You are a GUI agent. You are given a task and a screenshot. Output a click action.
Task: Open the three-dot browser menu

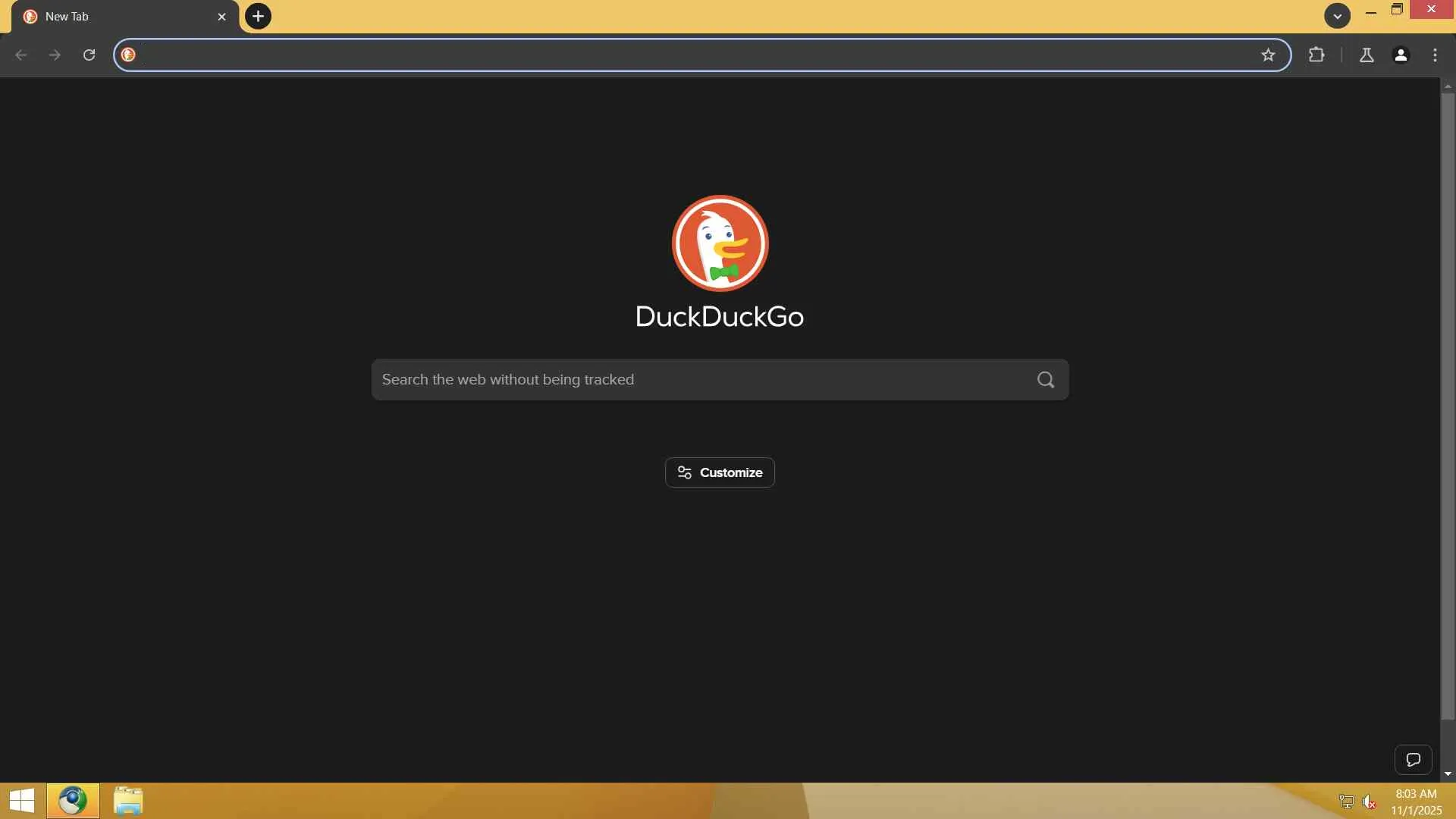(1435, 55)
